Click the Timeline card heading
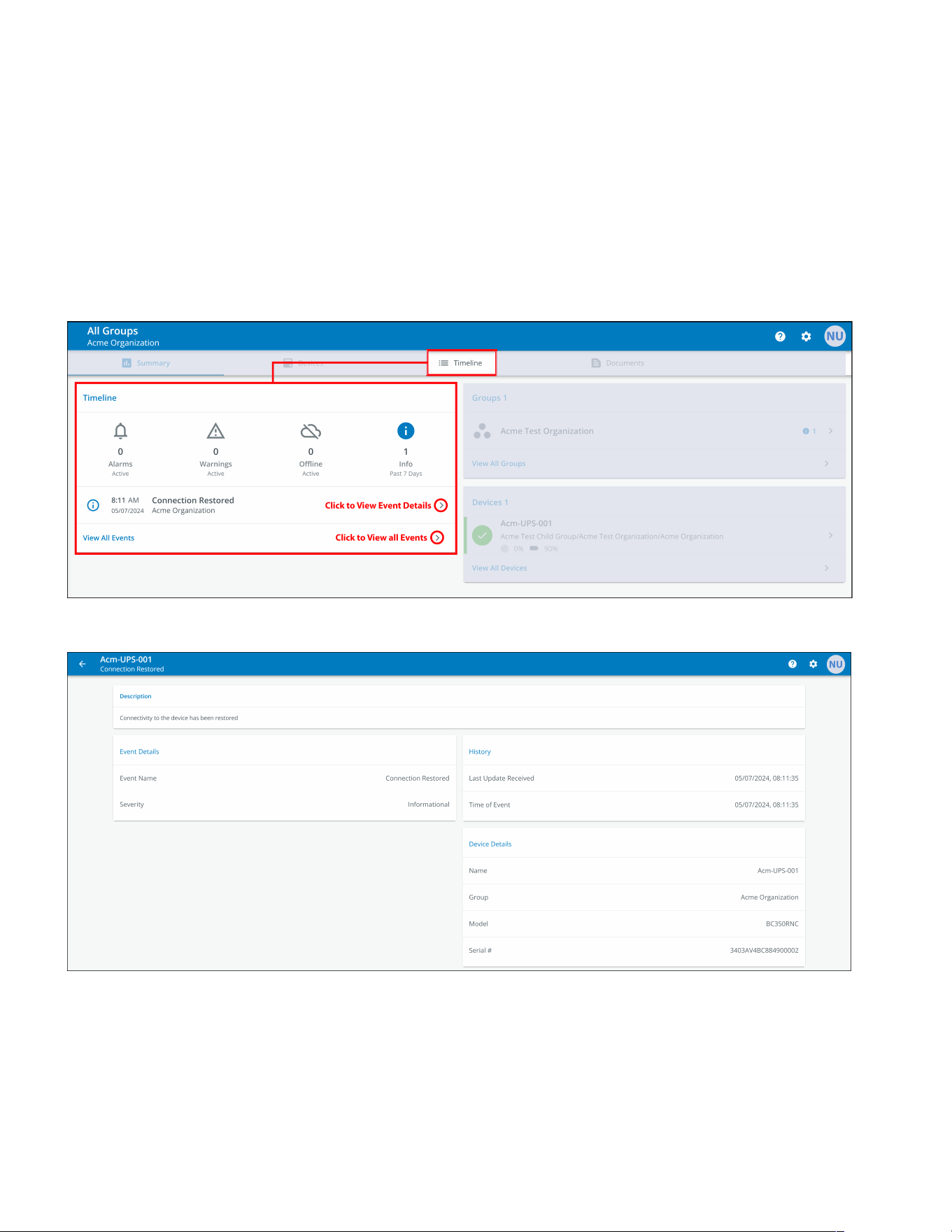 pos(100,398)
